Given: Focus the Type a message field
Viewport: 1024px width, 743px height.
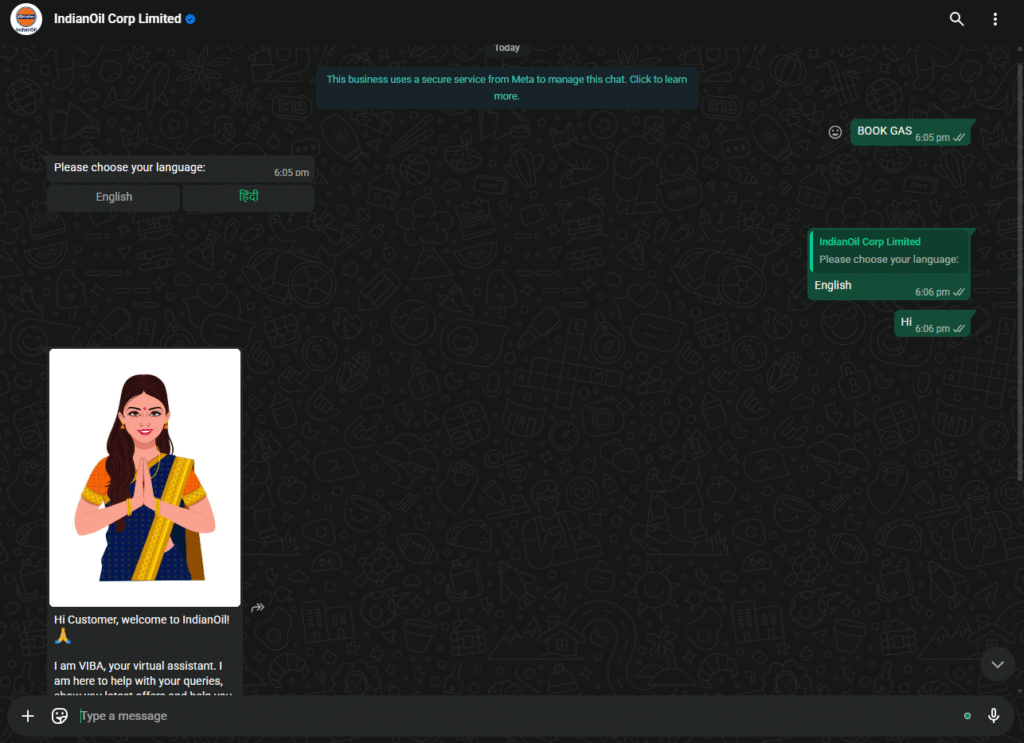Looking at the screenshot, I should coord(516,716).
